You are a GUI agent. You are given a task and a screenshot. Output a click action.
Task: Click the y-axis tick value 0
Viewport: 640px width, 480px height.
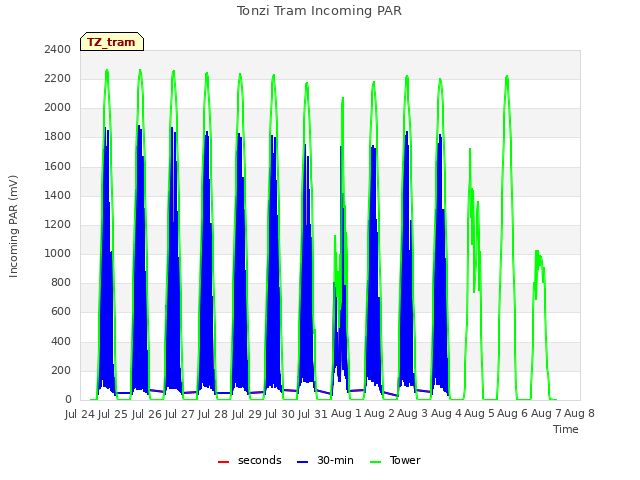coord(68,400)
